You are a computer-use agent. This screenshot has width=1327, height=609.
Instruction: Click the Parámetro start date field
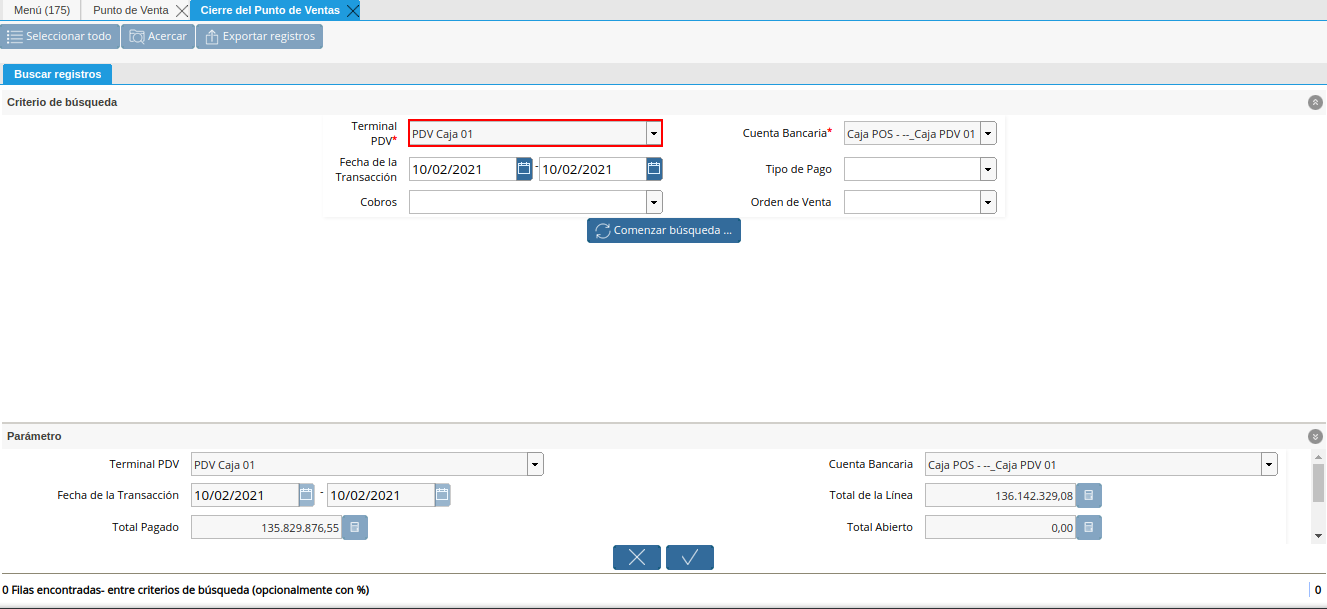coord(245,495)
